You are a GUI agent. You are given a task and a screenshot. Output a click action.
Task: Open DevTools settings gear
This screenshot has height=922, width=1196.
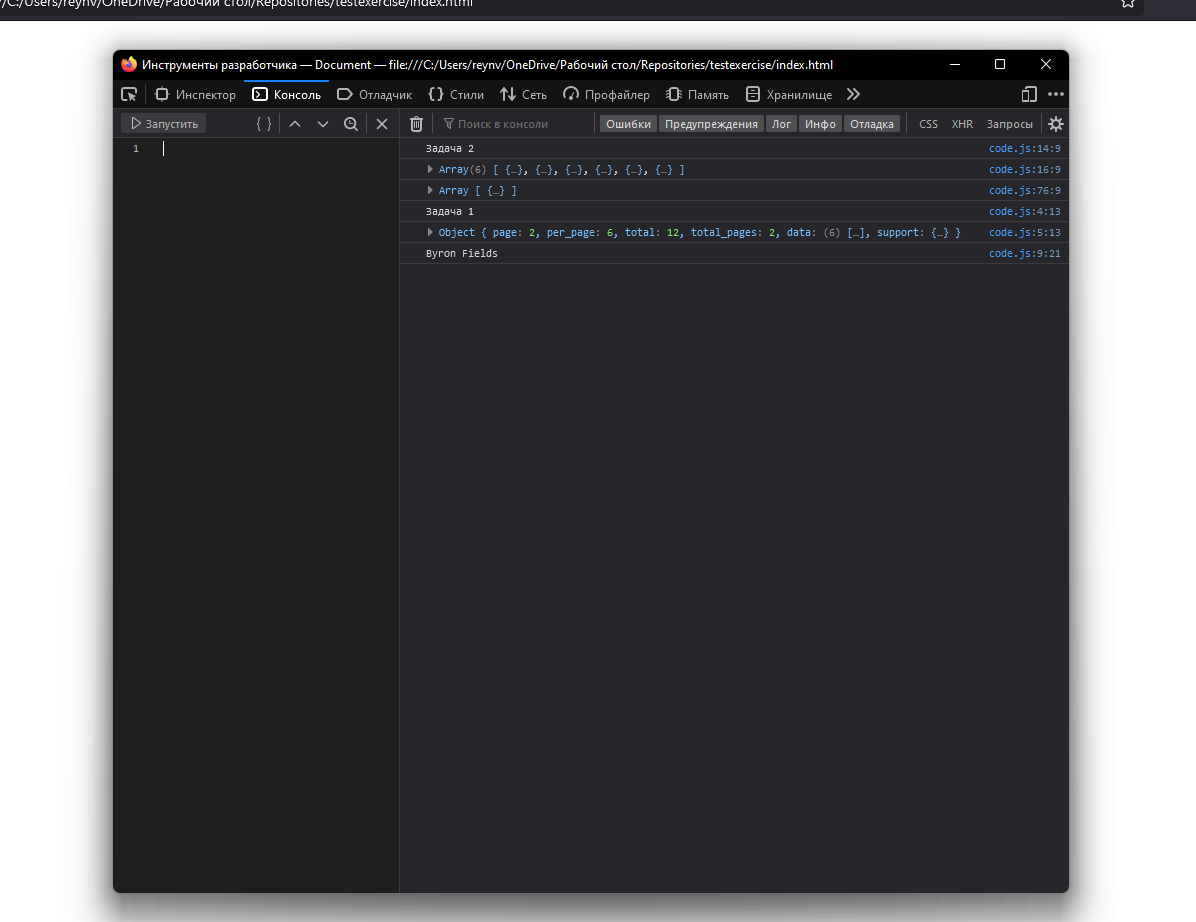point(1055,123)
